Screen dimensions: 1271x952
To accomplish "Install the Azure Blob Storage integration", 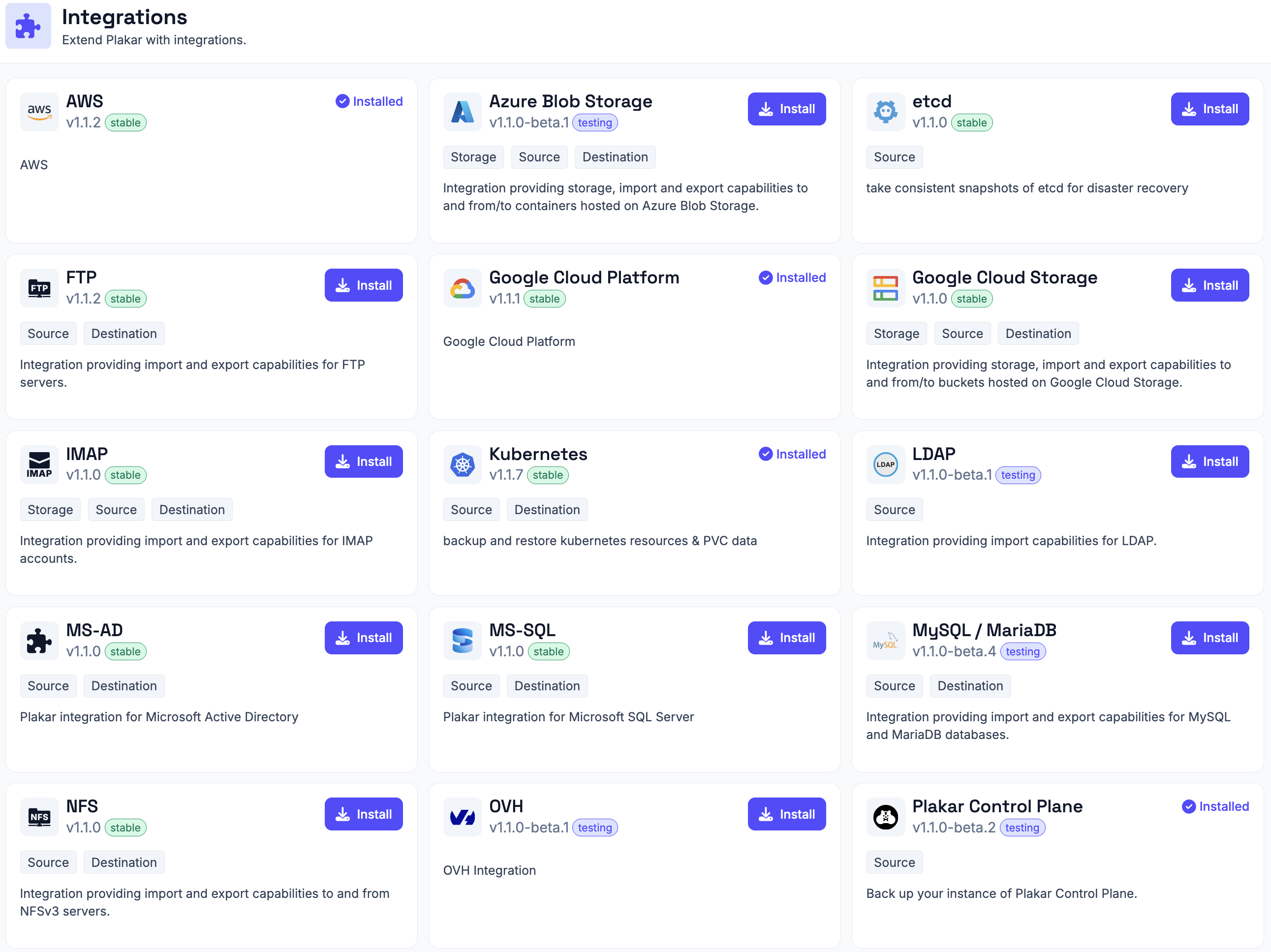I will click(x=787, y=109).
